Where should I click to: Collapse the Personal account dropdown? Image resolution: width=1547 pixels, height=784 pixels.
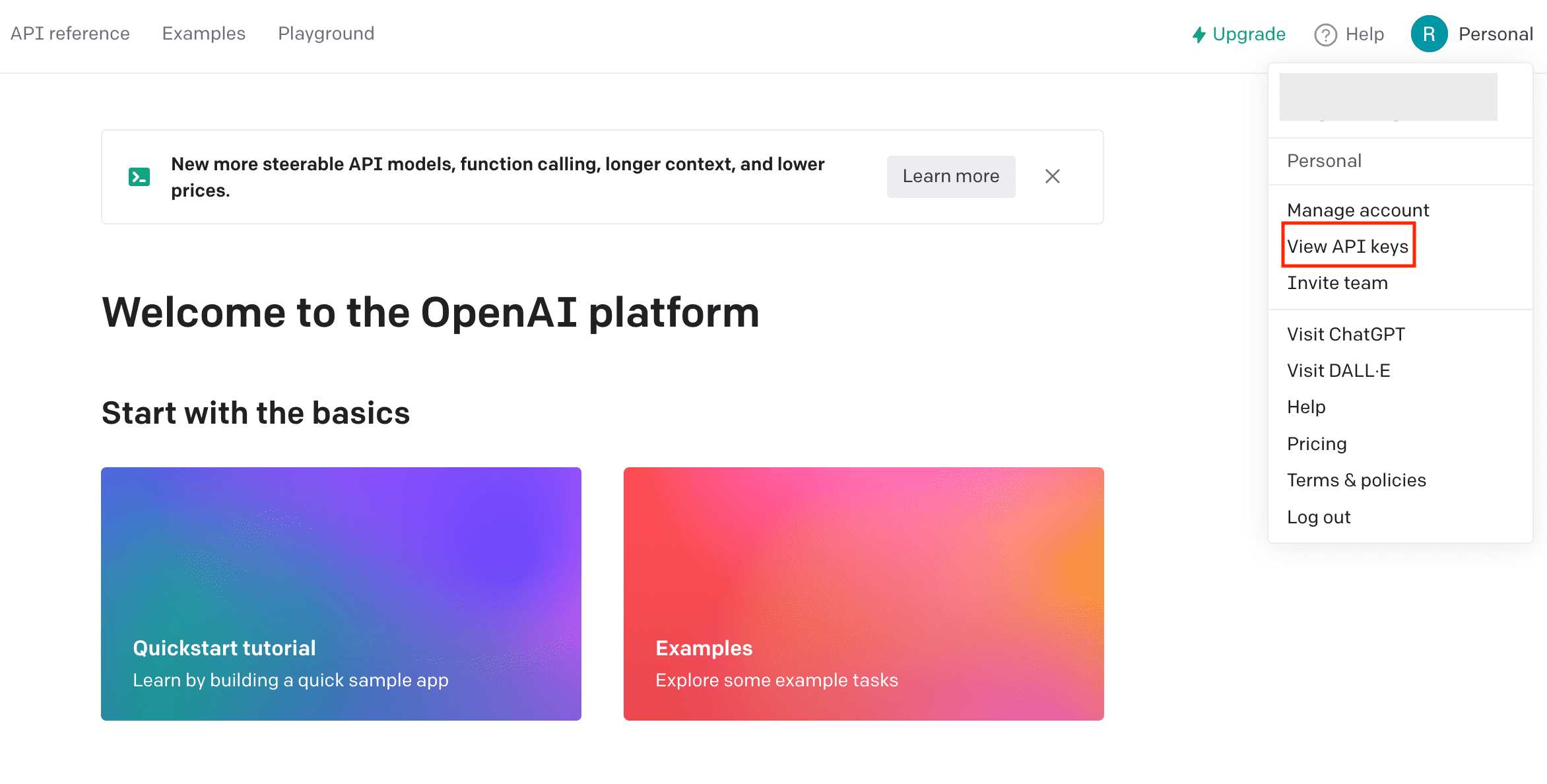1496,34
